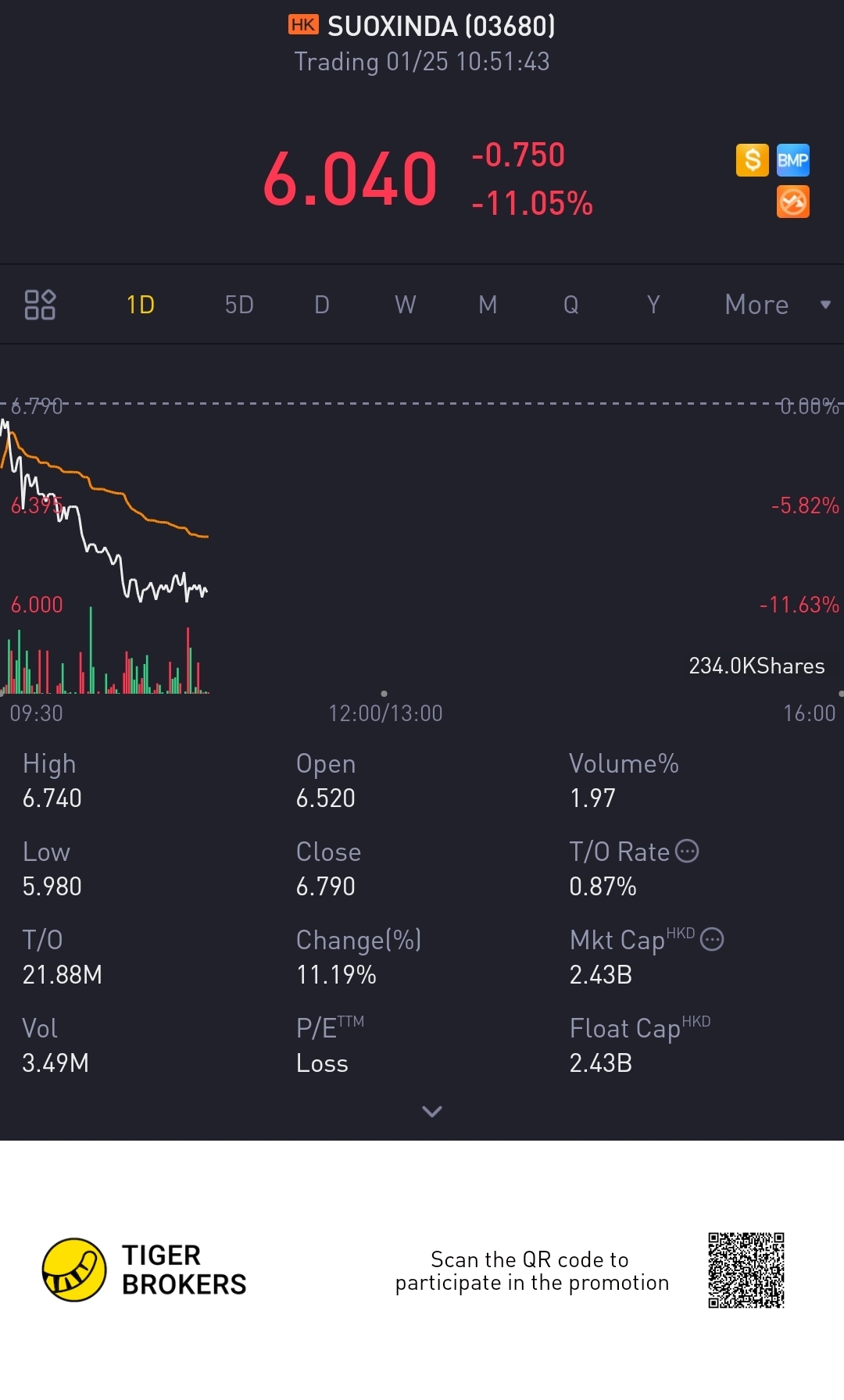Select the weekly W chart tab
The width and height of the screenshot is (844, 1400).
(405, 305)
